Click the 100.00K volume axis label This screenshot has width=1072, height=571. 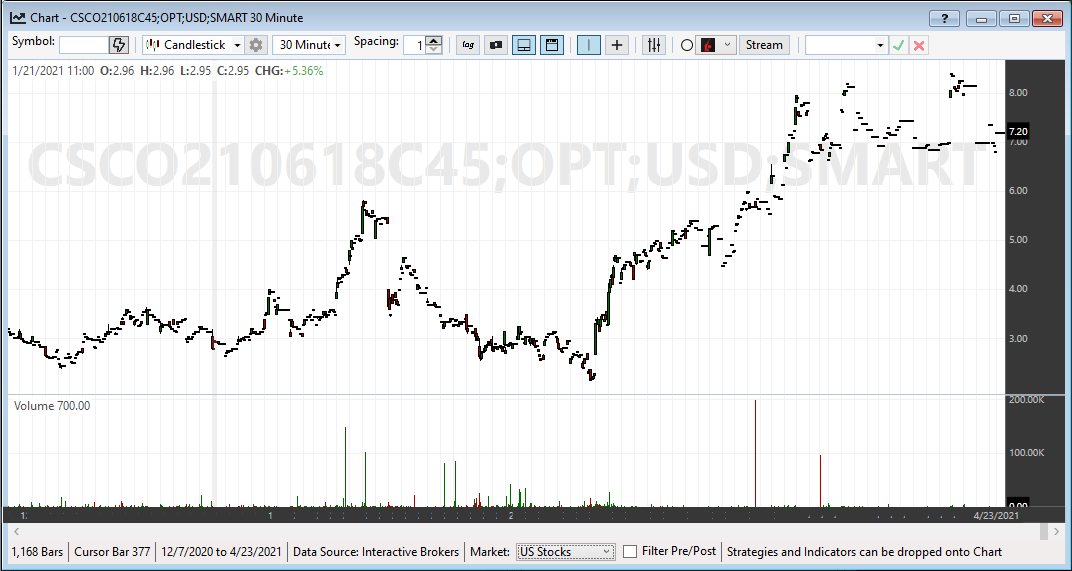[1027, 453]
